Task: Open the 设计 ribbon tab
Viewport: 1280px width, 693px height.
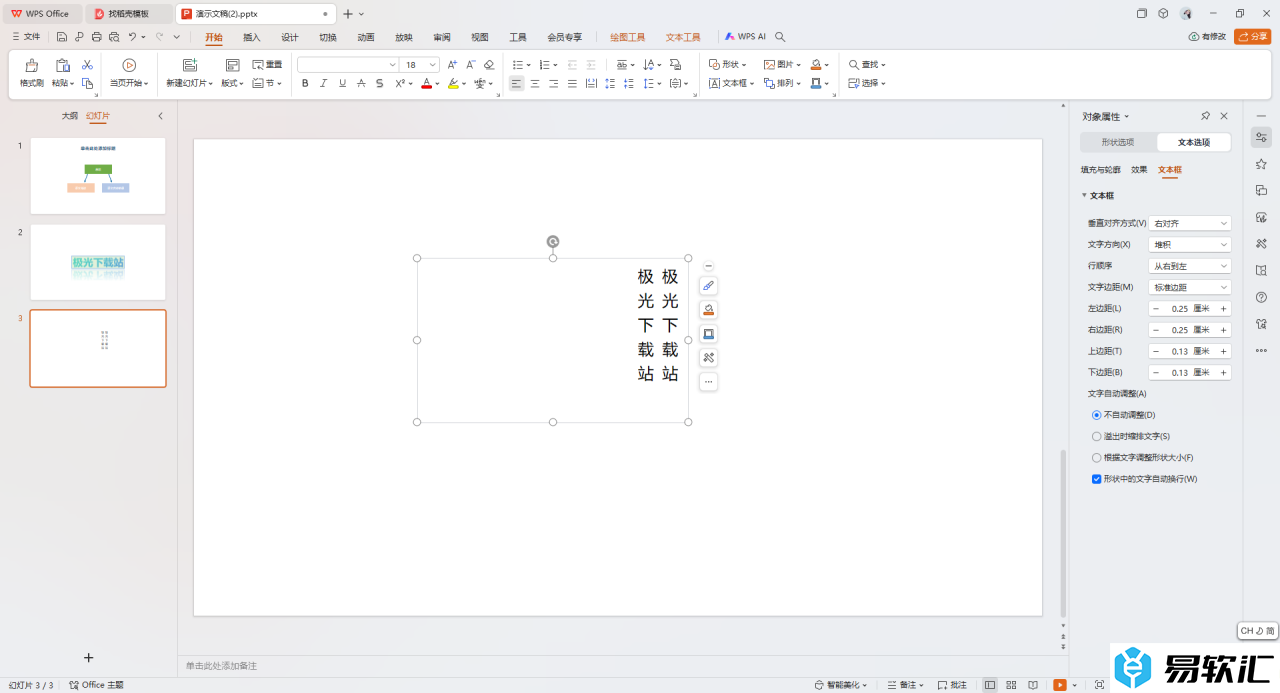Action: coord(290,37)
